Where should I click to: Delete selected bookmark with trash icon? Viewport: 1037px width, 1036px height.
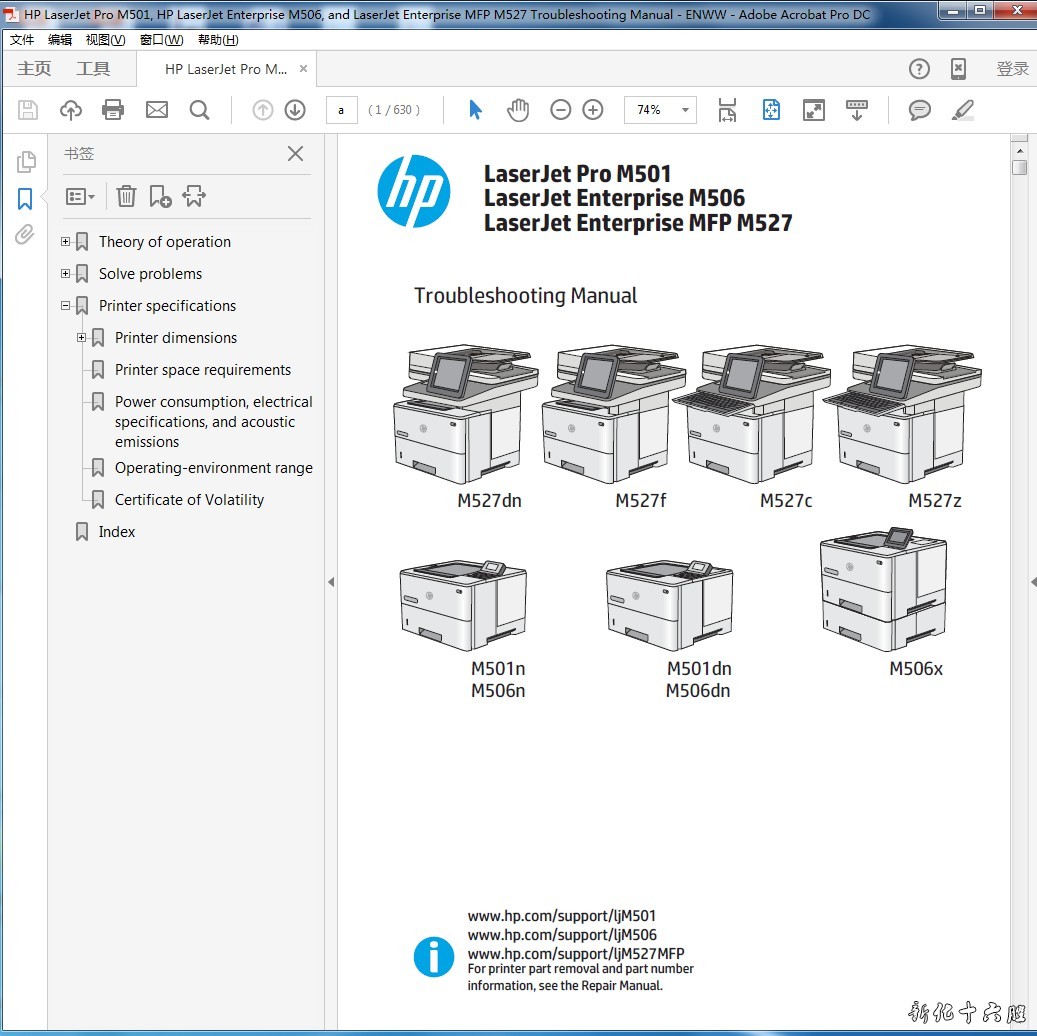(126, 196)
